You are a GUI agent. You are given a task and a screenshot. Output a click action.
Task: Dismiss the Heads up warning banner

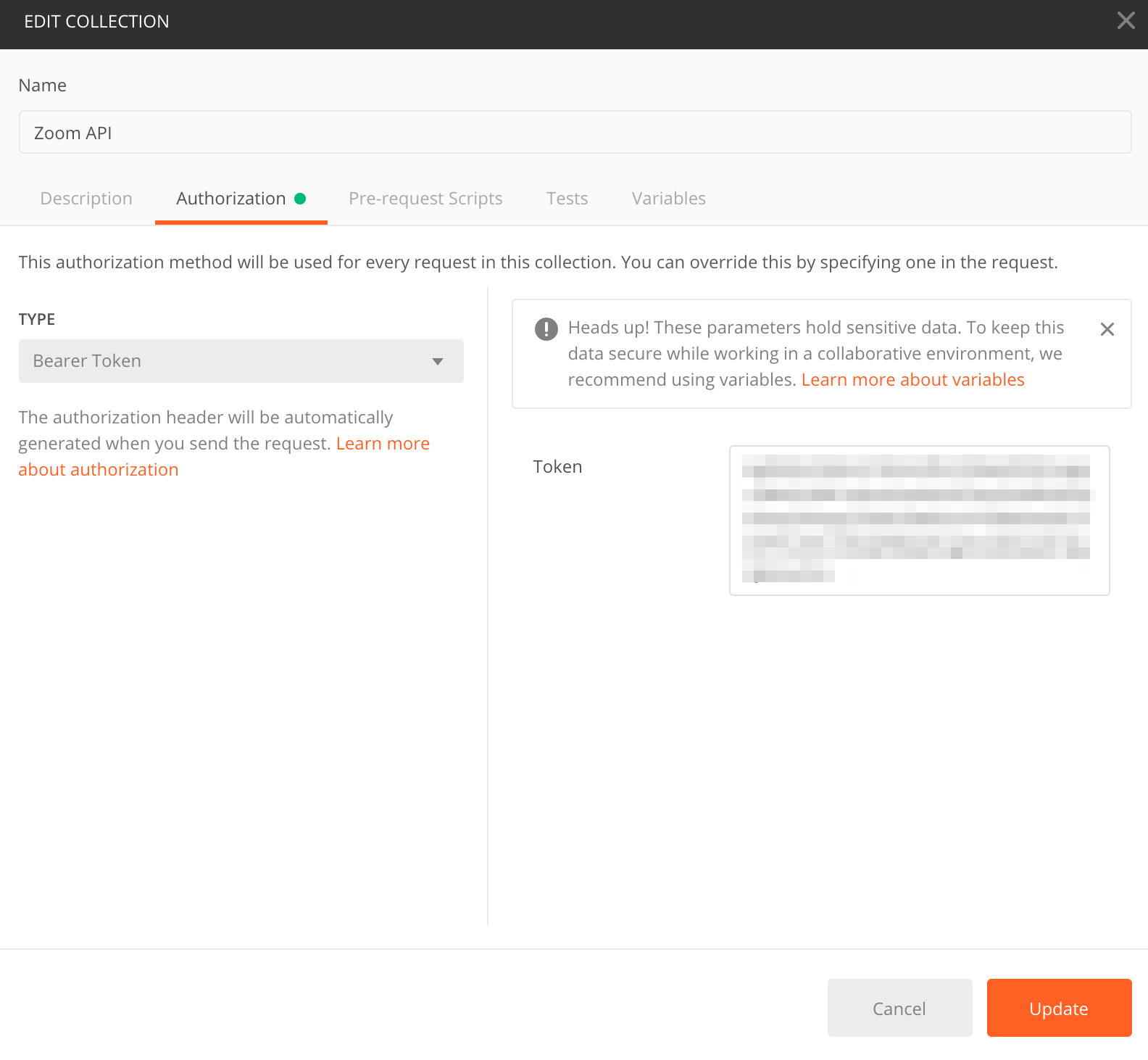pos(1107,329)
